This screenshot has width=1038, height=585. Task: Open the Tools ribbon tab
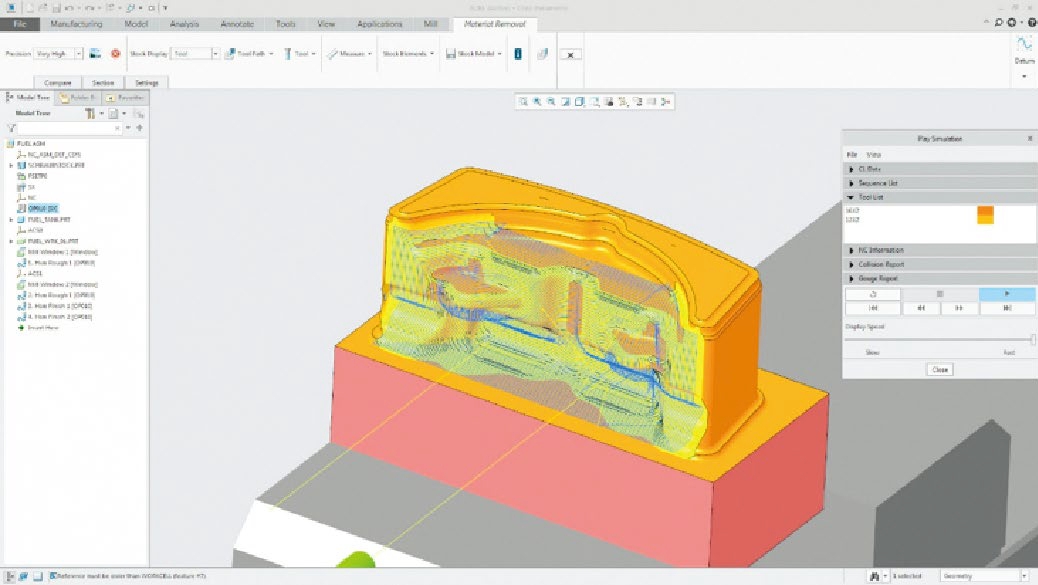(x=285, y=24)
